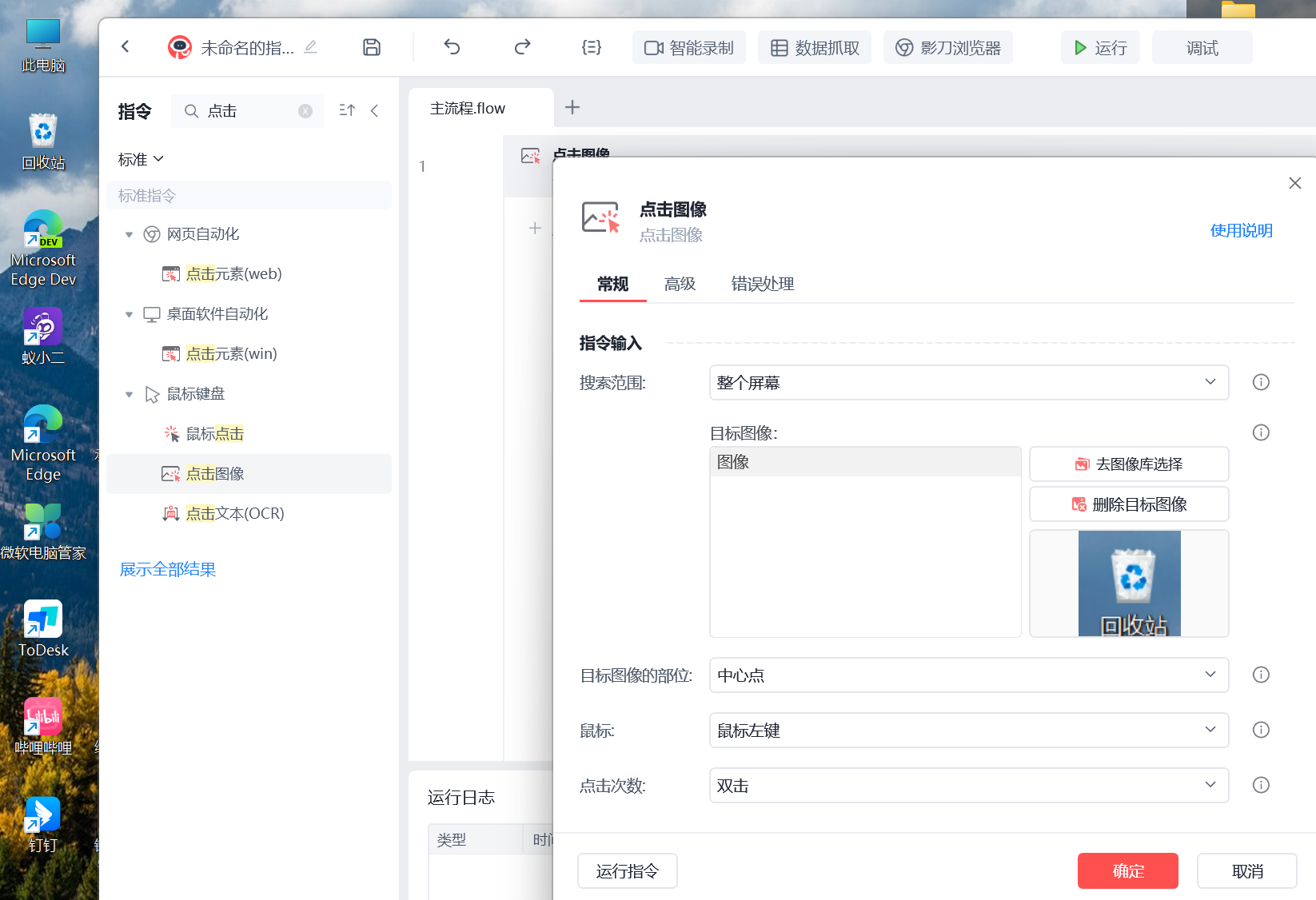Select the 微软电脑管家 desktop icon

tap(43, 532)
